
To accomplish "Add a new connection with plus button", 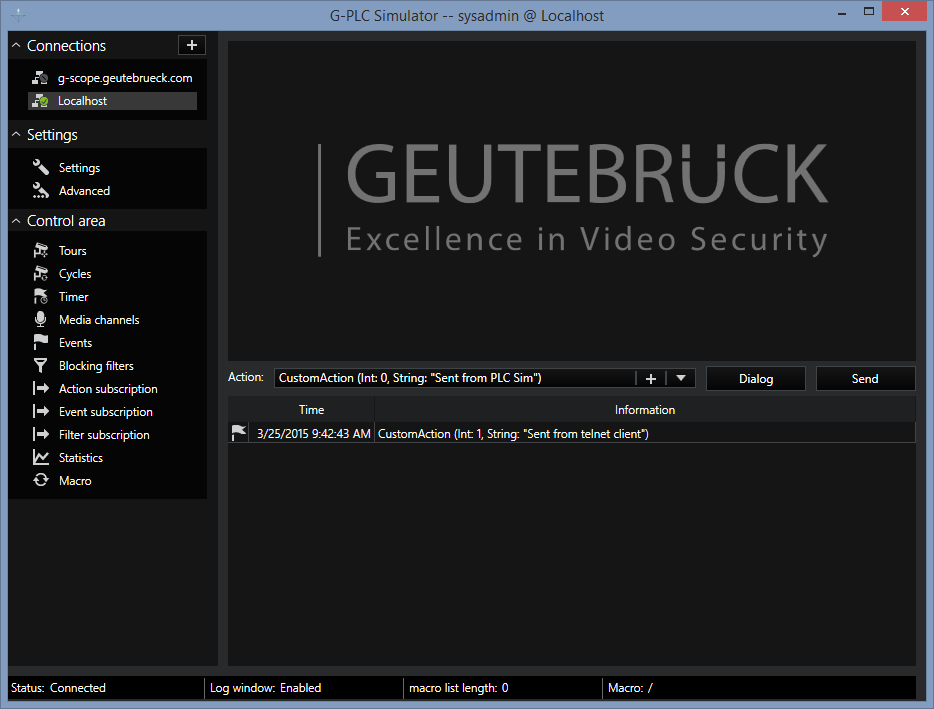I will pyautogui.click(x=192, y=45).
